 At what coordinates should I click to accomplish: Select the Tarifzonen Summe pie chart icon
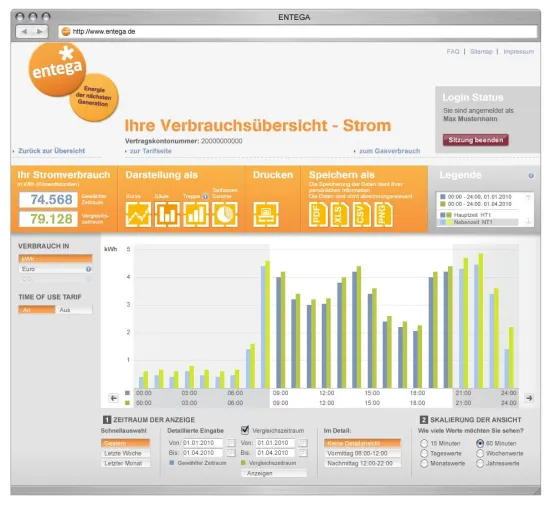(x=224, y=214)
